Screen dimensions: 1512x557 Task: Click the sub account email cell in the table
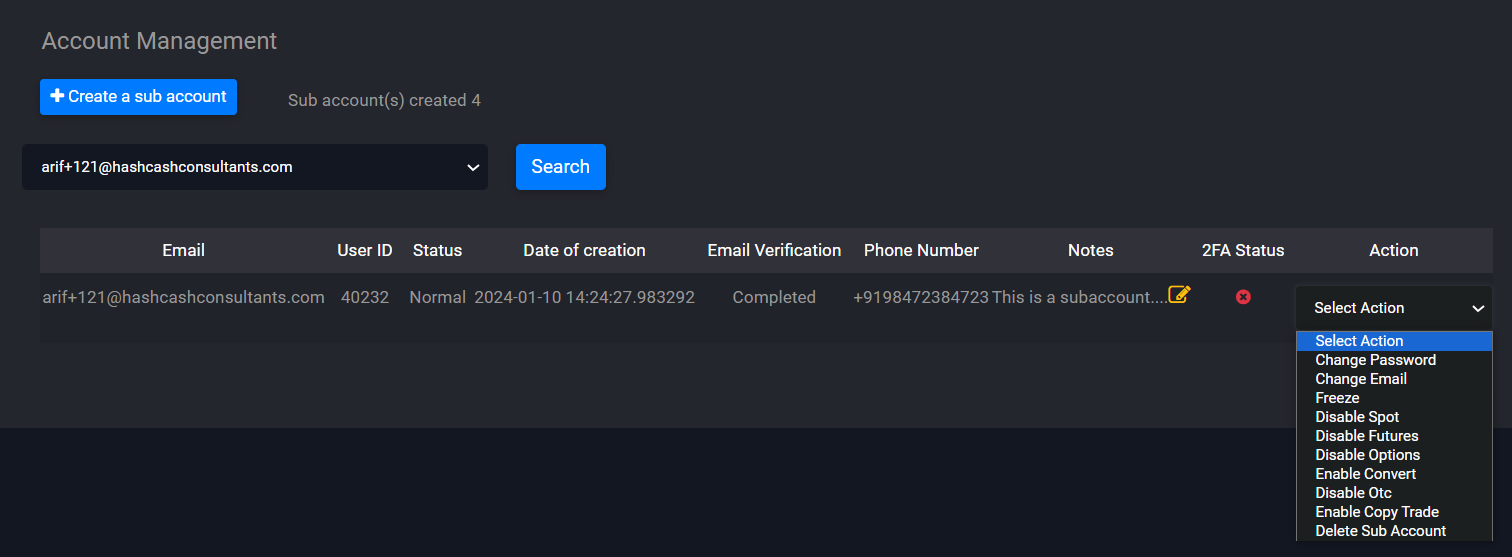coord(183,297)
